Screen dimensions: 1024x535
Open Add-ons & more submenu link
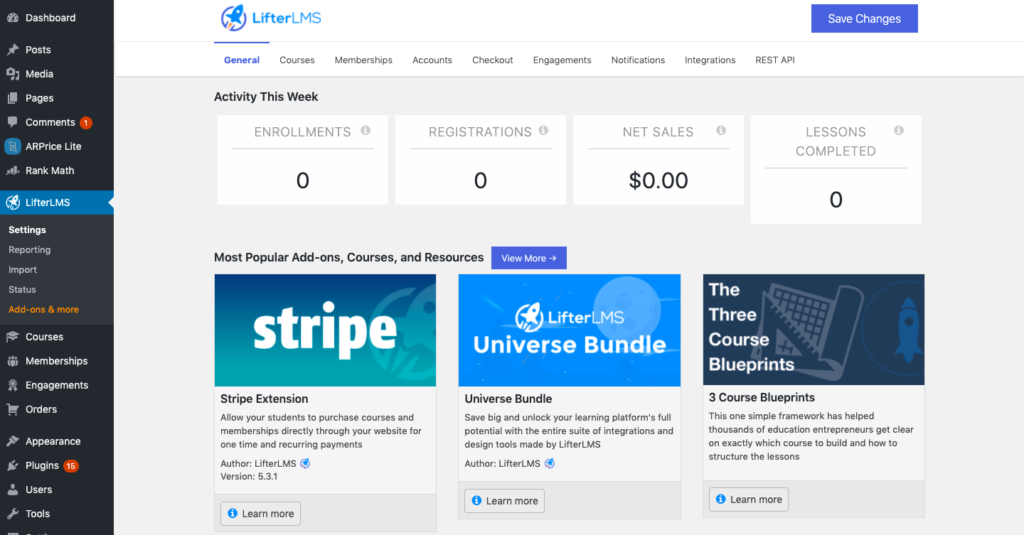(44, 310)
